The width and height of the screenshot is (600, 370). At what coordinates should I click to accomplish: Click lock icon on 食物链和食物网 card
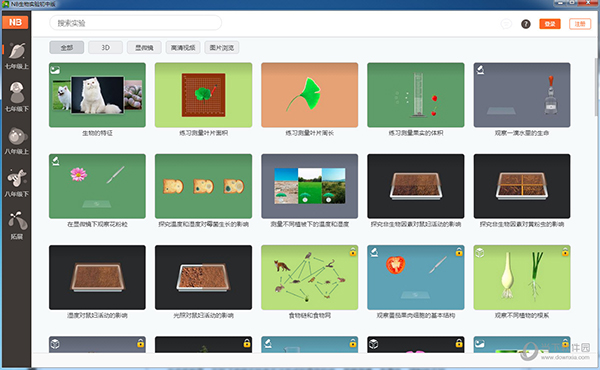pyautogui.click(x=353, y=252)
